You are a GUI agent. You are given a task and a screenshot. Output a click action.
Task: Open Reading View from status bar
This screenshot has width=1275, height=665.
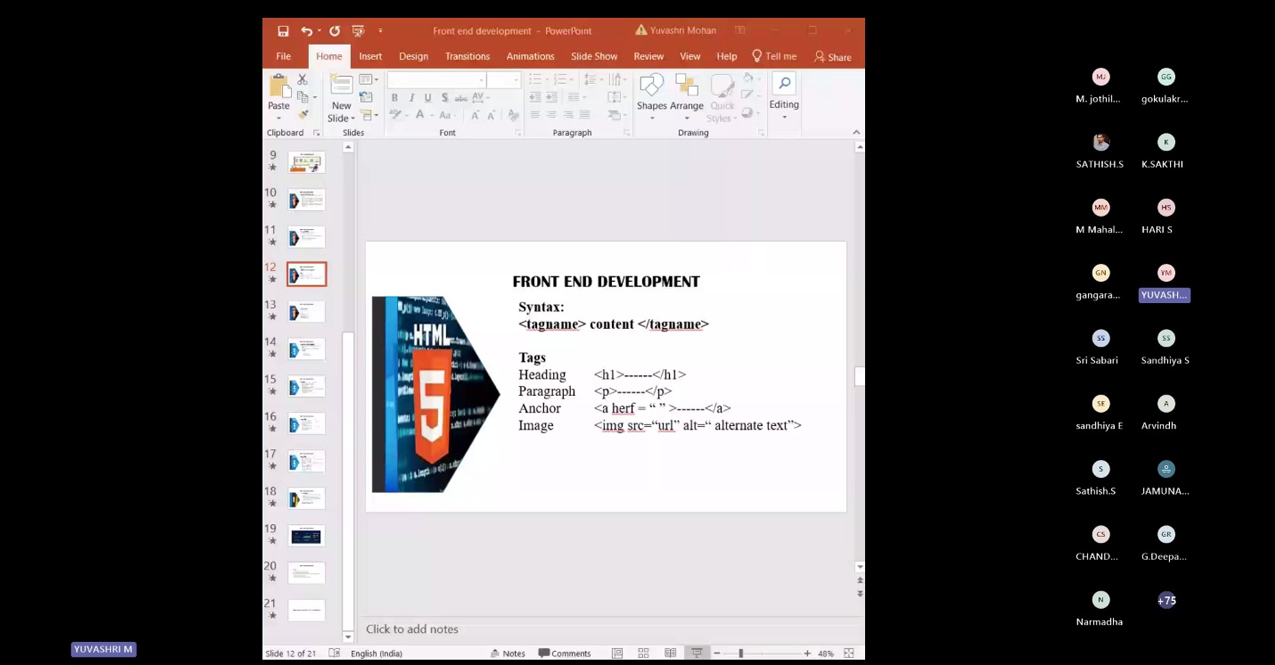point(670,653)
